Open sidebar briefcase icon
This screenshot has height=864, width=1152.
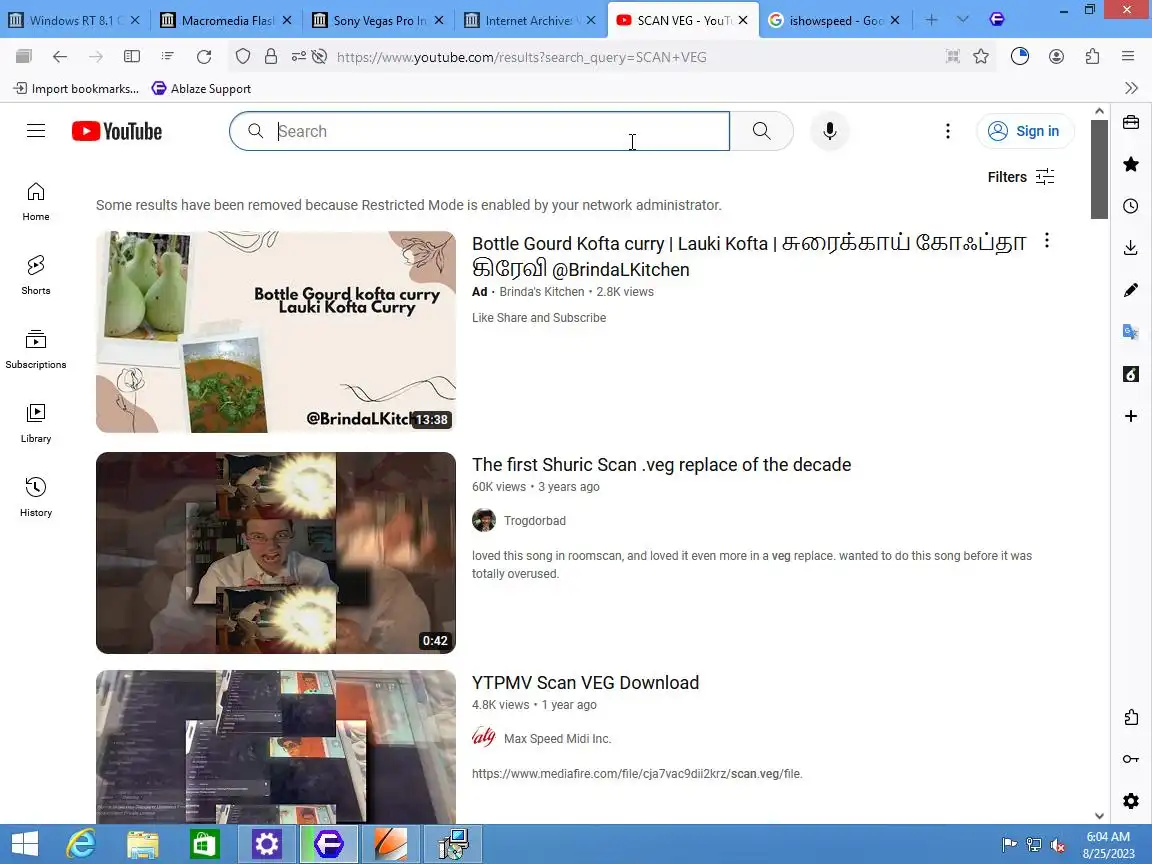tap(1131, 122)
